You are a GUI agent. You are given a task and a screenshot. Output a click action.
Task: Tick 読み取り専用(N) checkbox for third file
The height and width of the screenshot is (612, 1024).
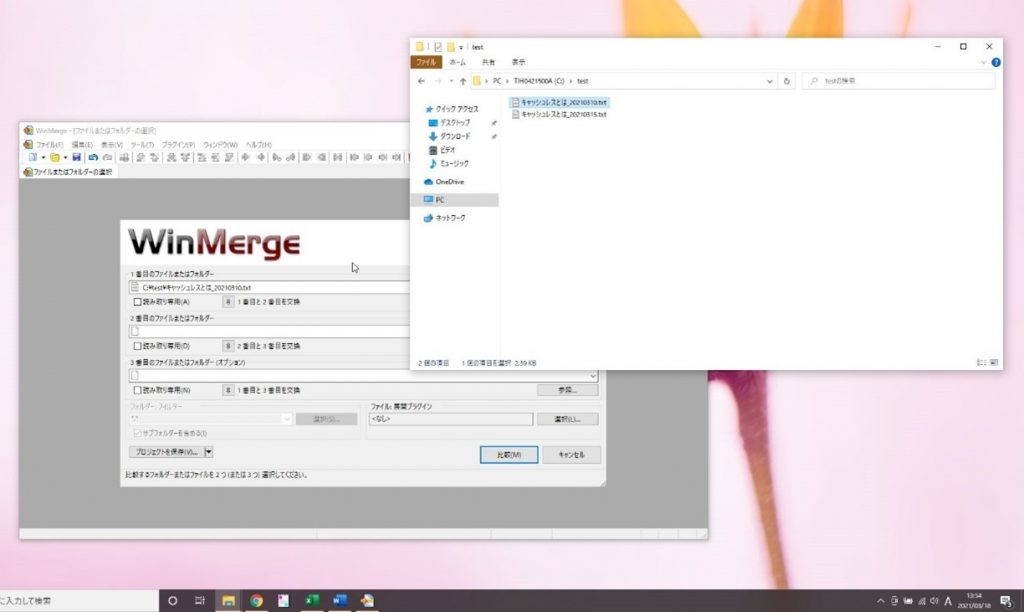click(x=137, y=390)
